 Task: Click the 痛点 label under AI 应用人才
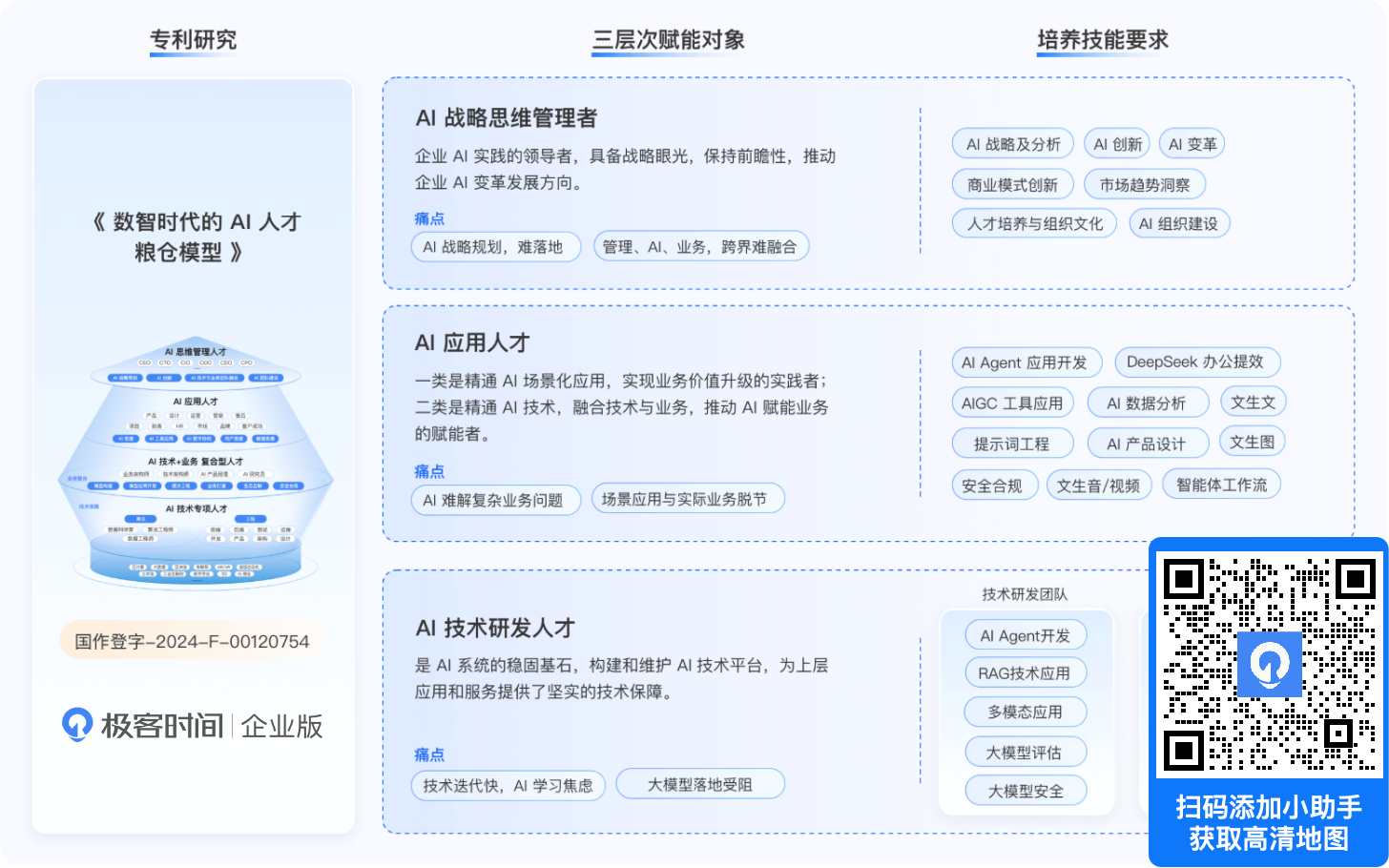[x=429, y=471]
